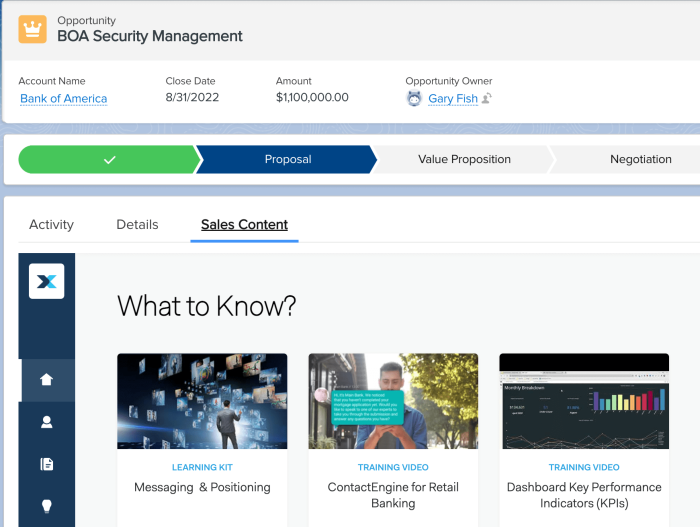The height and width of the screenshot is (527, 700).
Task: Click the Amount value $1,100,000.00
Action: tap(312, 97)
